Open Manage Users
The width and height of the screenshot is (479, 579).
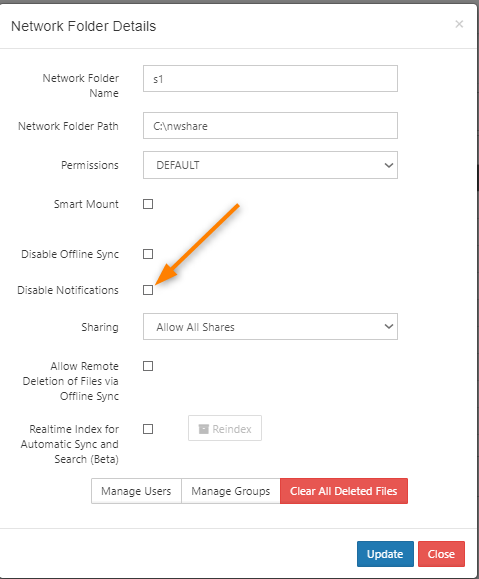[136, 491]
